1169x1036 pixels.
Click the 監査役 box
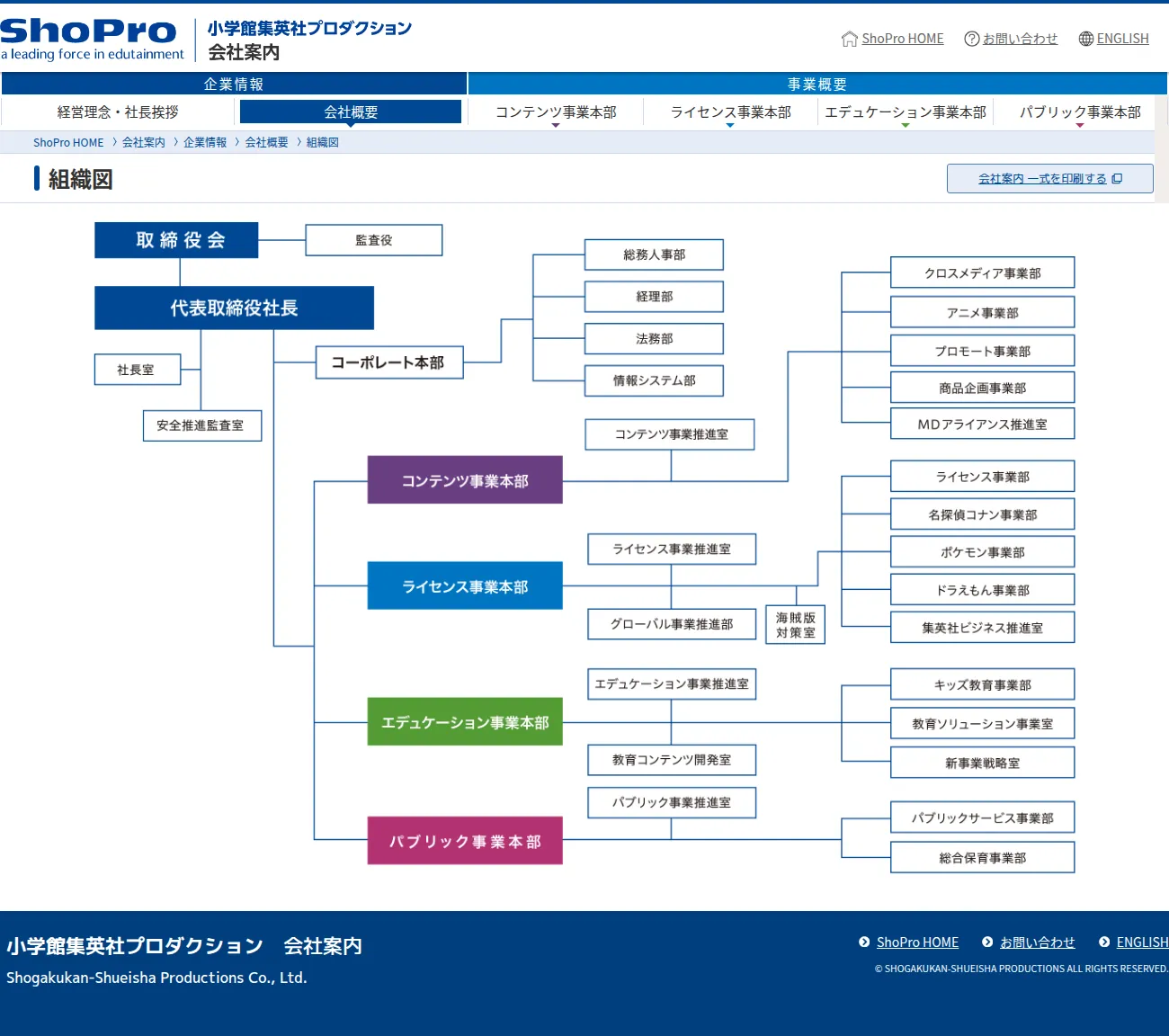(374, 240)
